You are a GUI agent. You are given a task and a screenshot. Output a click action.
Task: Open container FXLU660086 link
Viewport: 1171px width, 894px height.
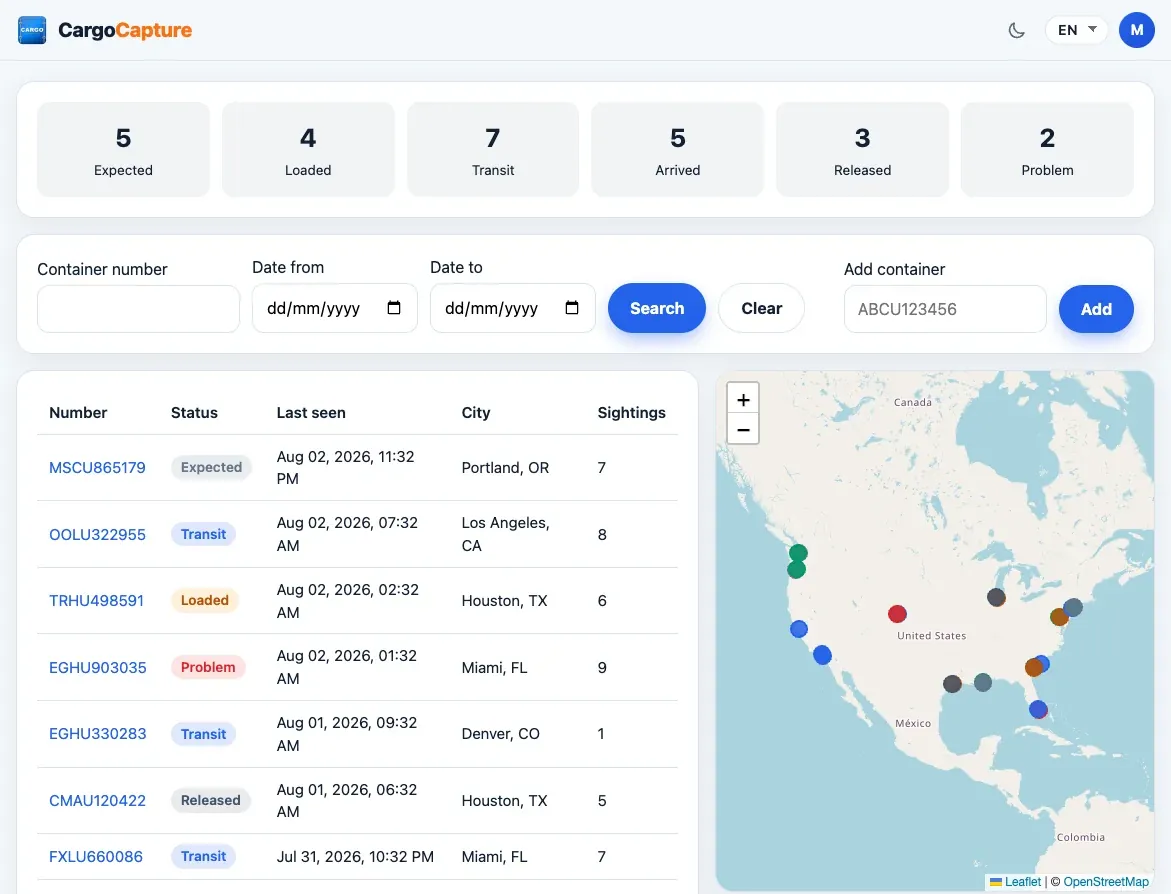point(96,857)
